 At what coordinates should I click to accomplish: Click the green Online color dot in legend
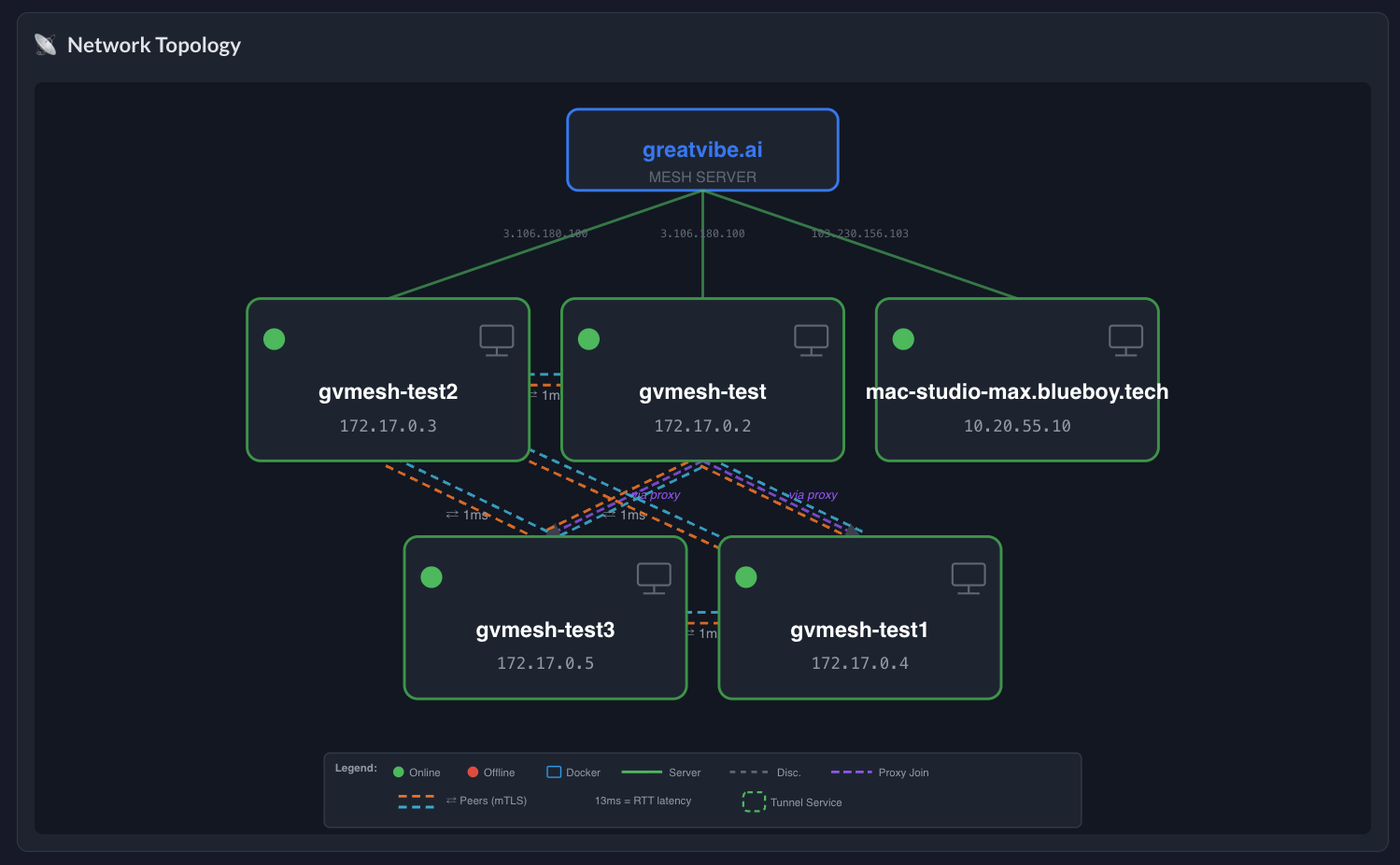[400, 772]
